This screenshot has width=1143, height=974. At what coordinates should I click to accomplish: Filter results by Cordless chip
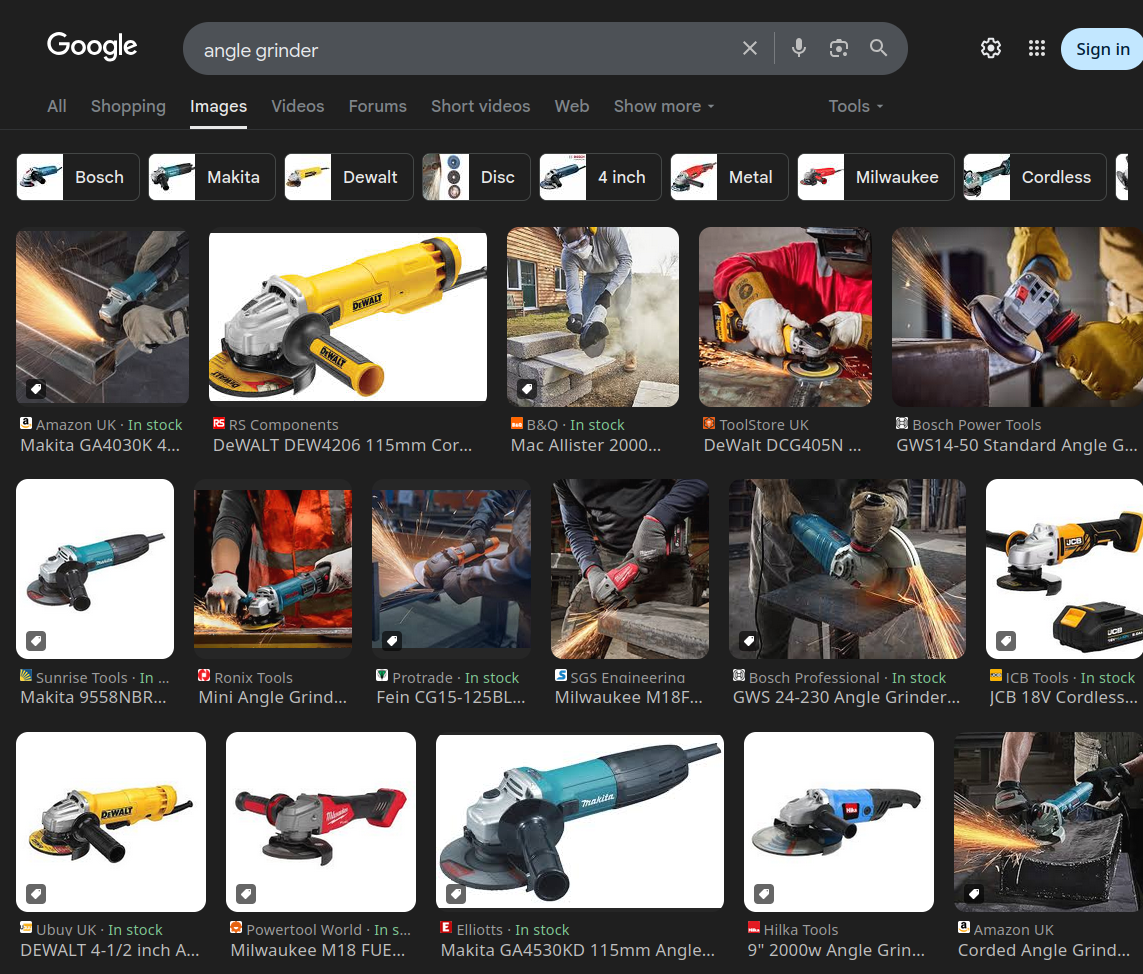click(x=1035, y=177)
